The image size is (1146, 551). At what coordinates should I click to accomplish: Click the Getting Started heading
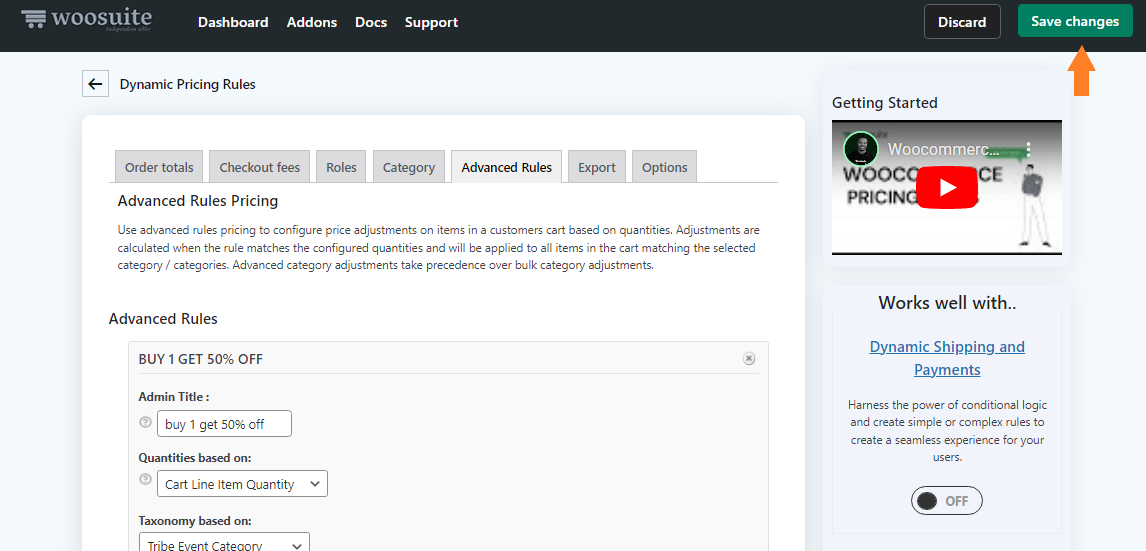pyautogui.click(x=884, y=103)
